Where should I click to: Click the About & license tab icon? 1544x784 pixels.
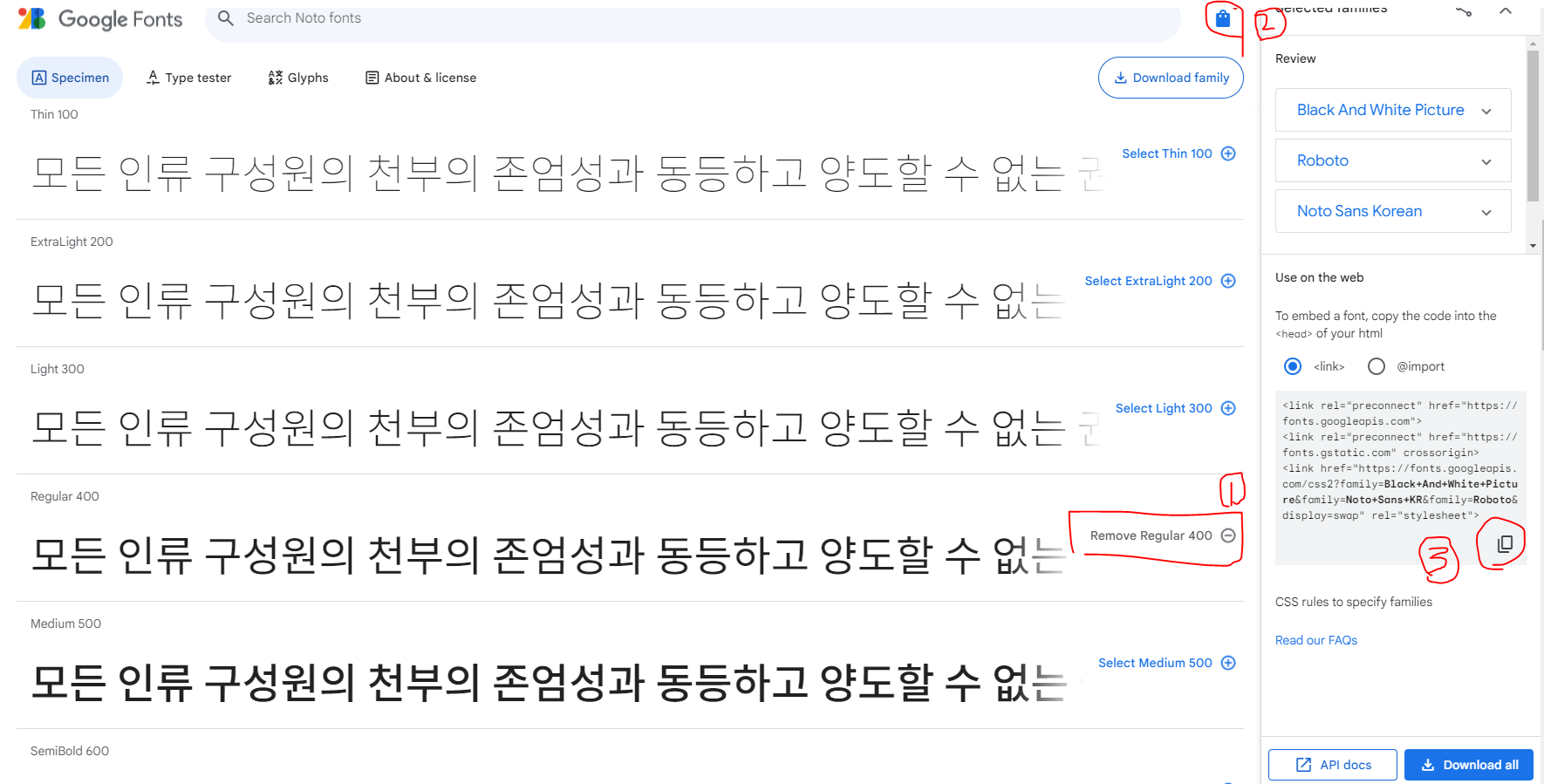pyautogui.click(x=372, y=78)
